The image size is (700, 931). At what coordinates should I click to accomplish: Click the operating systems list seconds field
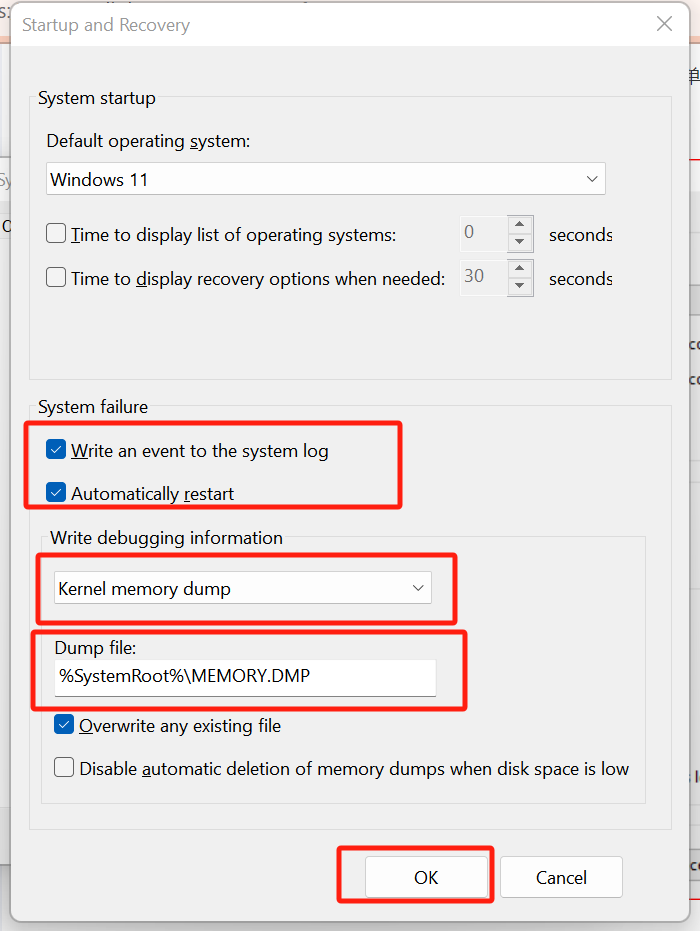click(x=483, y=235)
